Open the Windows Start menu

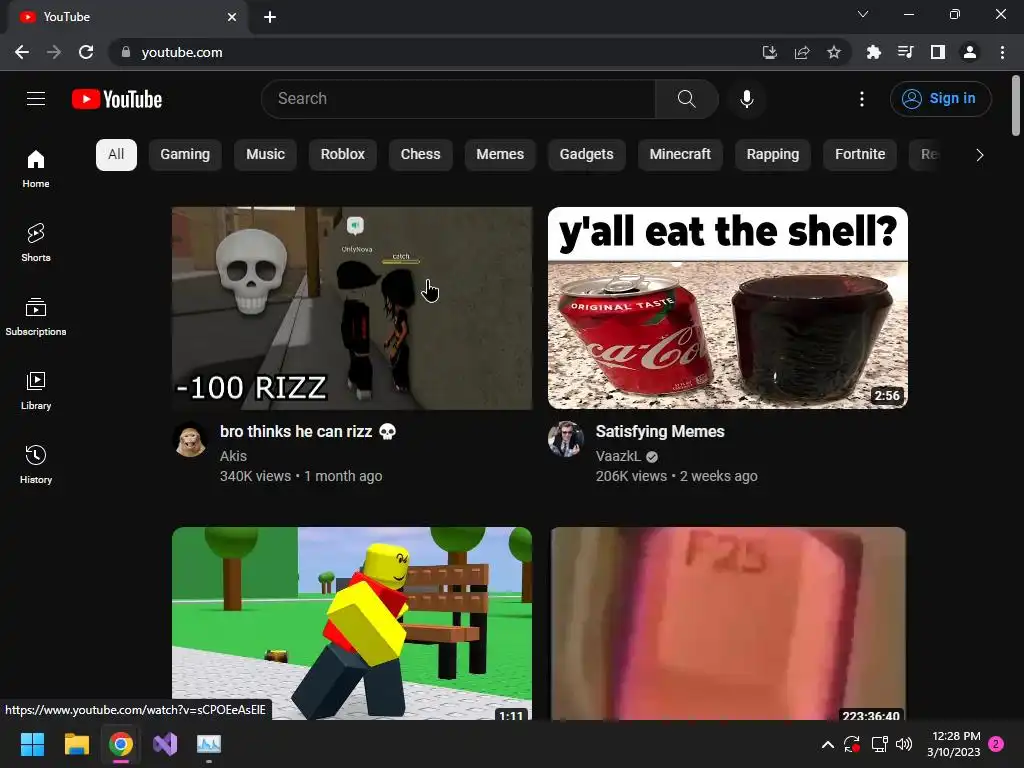tap(32, 744)
